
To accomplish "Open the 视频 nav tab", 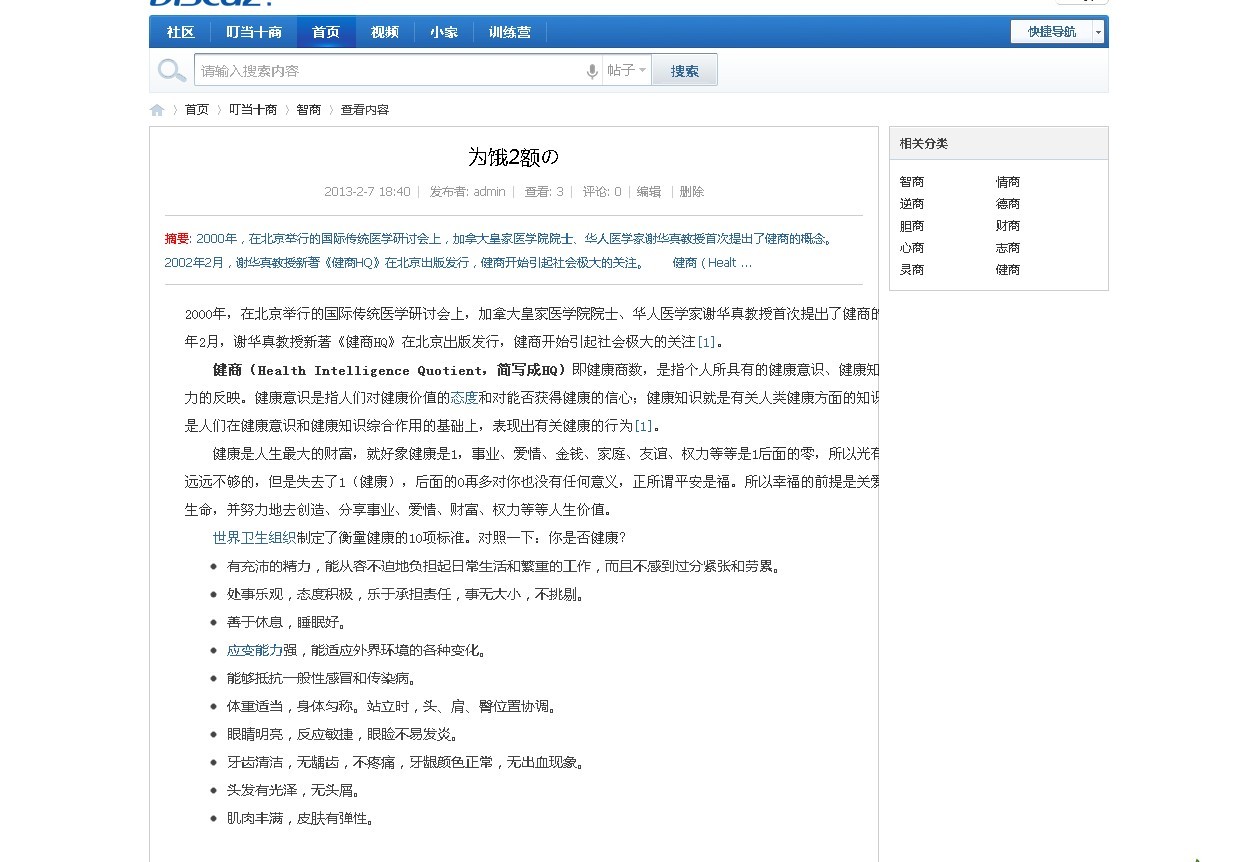I will pyautogui.click(x=385, y=32).
